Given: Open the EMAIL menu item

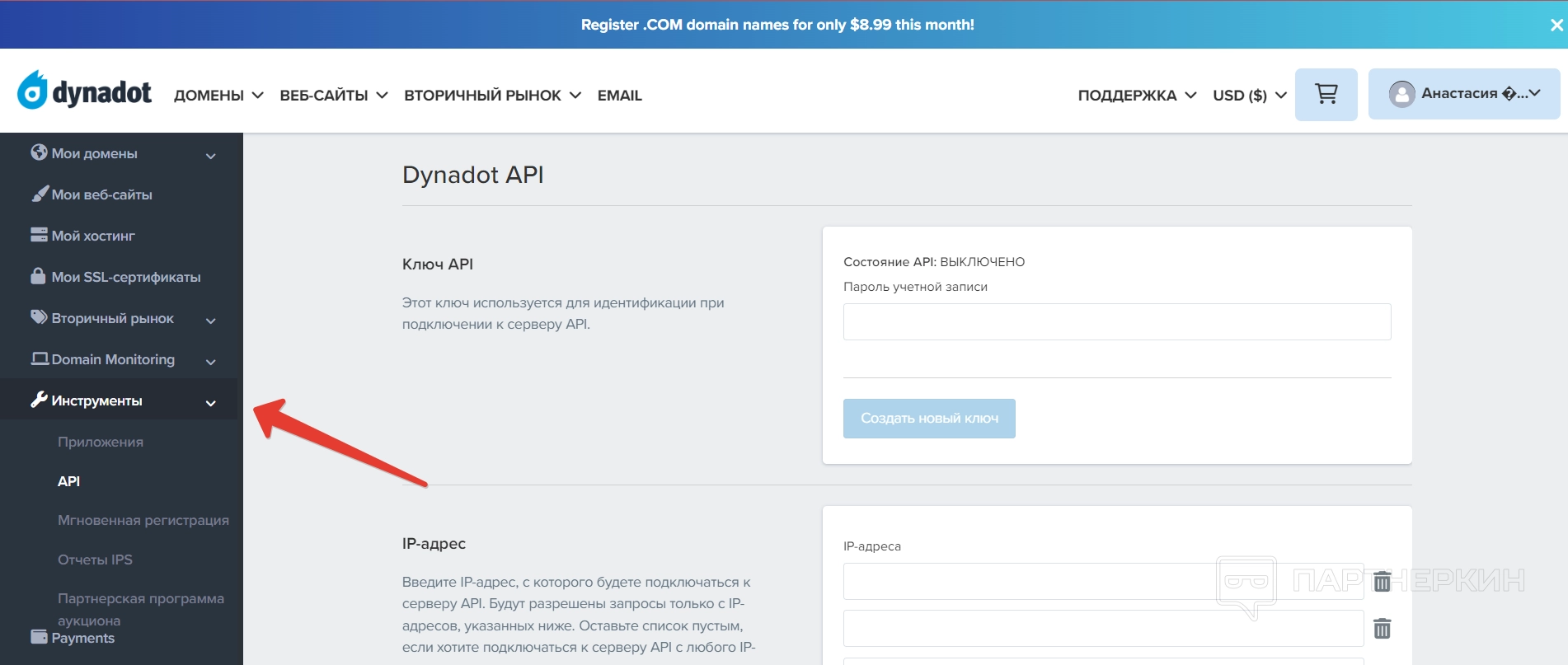Looking at the screenshot, I should 619,96.
